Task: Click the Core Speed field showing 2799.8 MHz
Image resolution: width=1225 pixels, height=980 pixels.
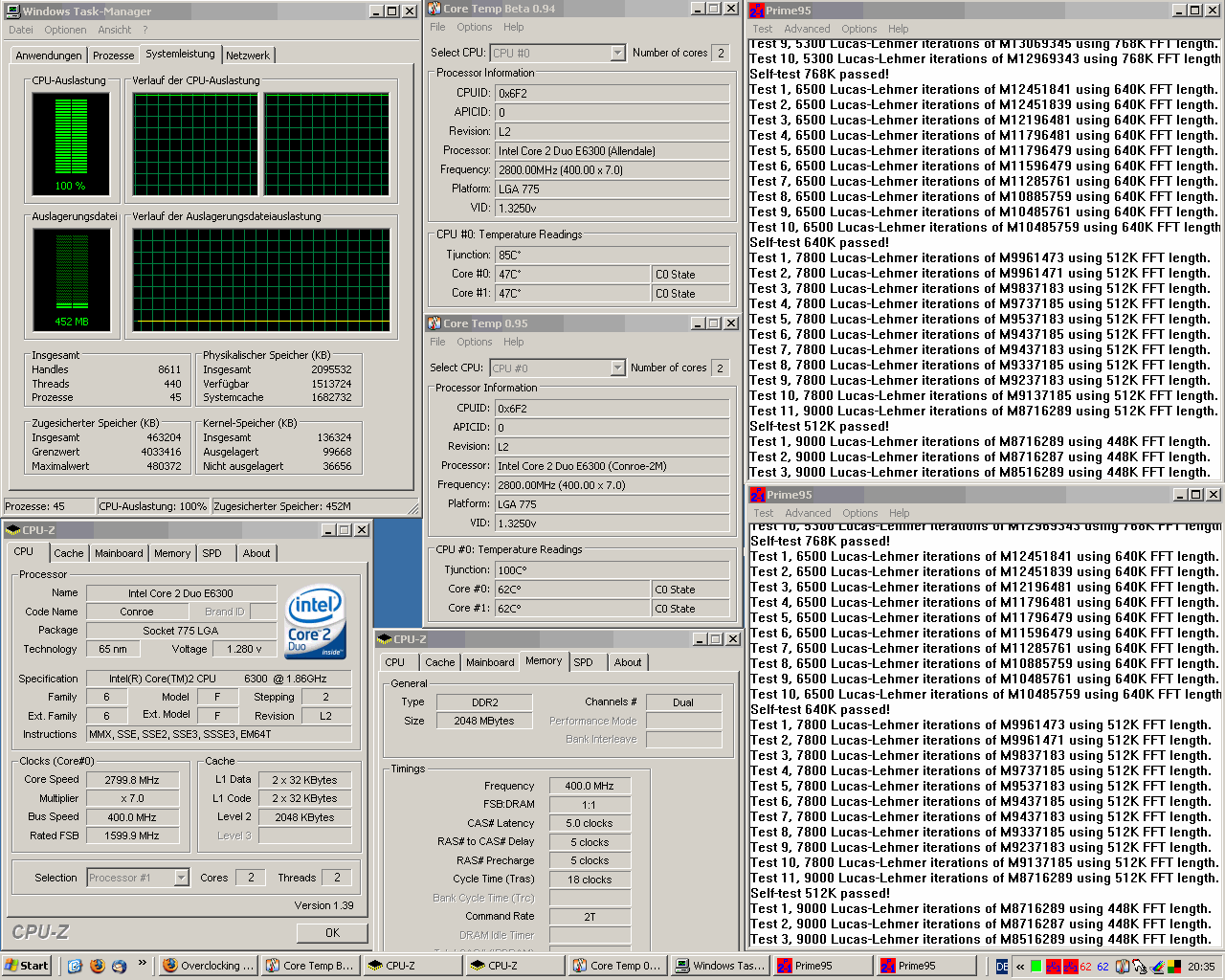Action: coord(132,780)
